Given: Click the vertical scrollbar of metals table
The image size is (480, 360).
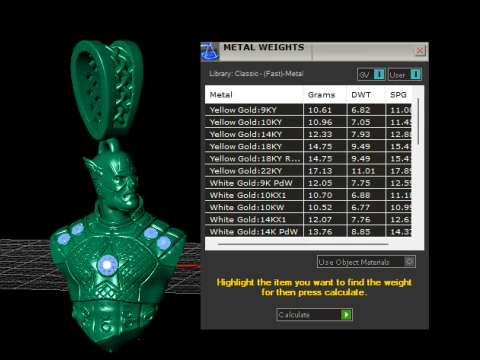Looking at the screenshot, I should point(418,122).
